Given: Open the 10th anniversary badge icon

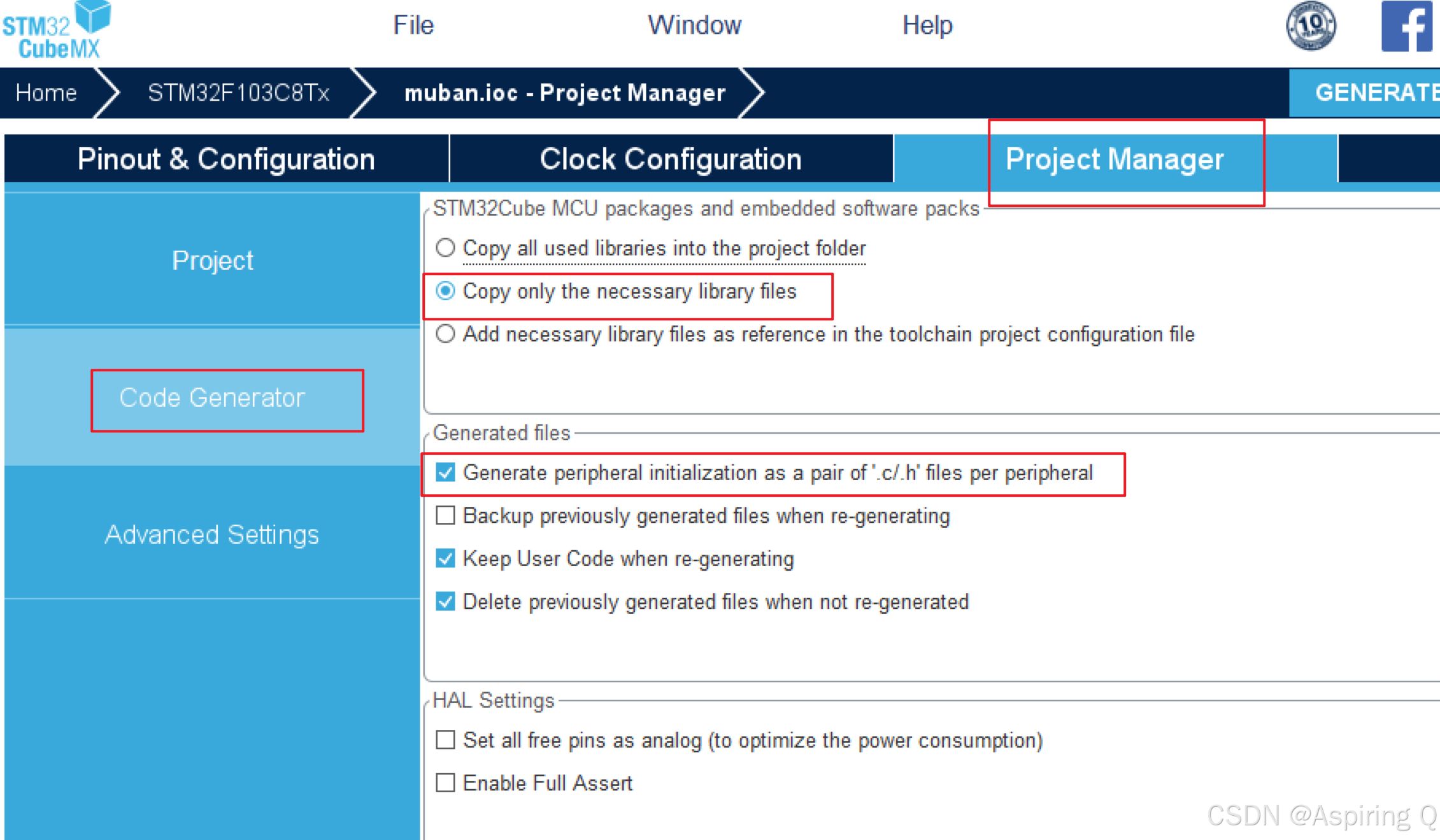Looking at the screenshot, I should coord(1311,26).
